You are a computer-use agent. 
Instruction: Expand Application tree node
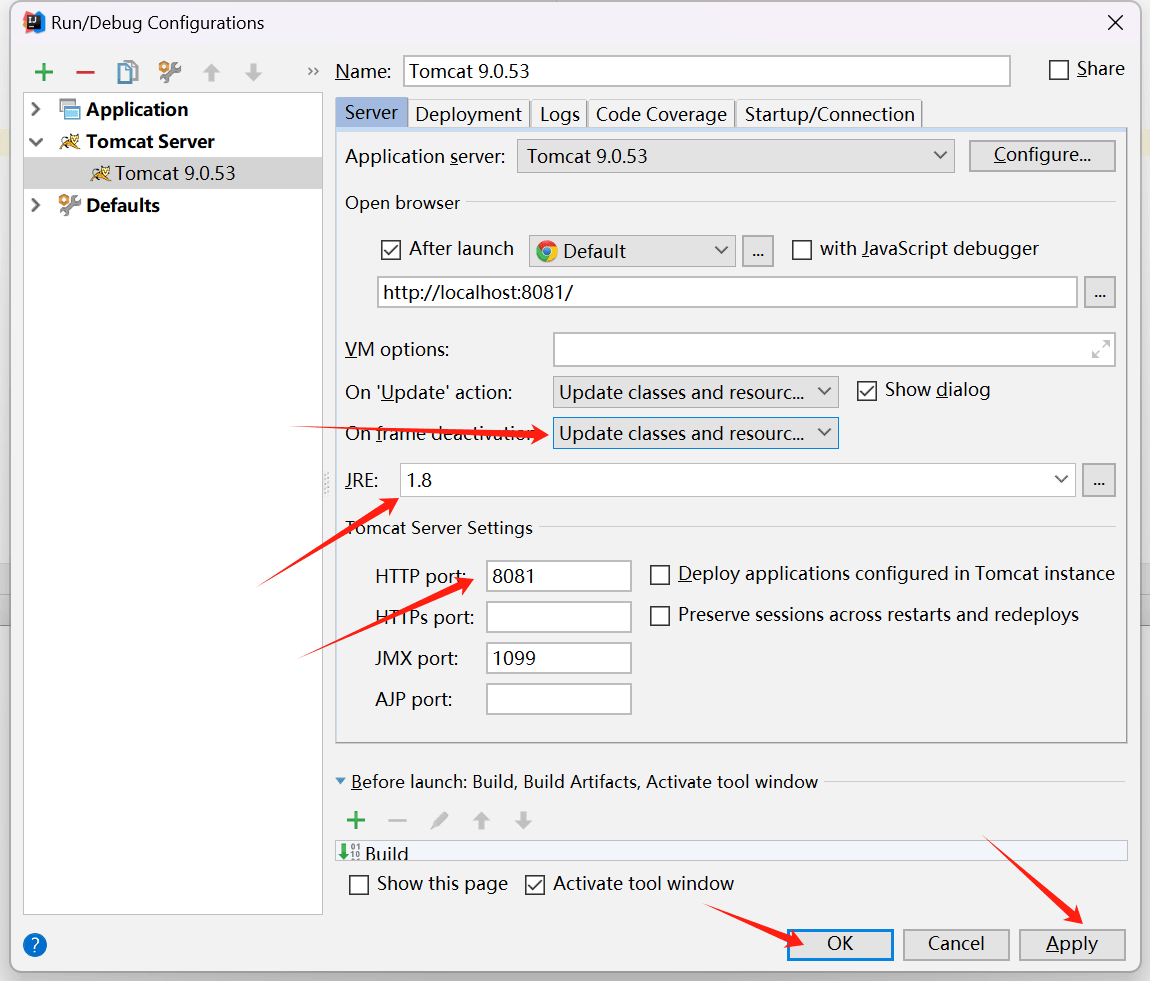[35, 109]
